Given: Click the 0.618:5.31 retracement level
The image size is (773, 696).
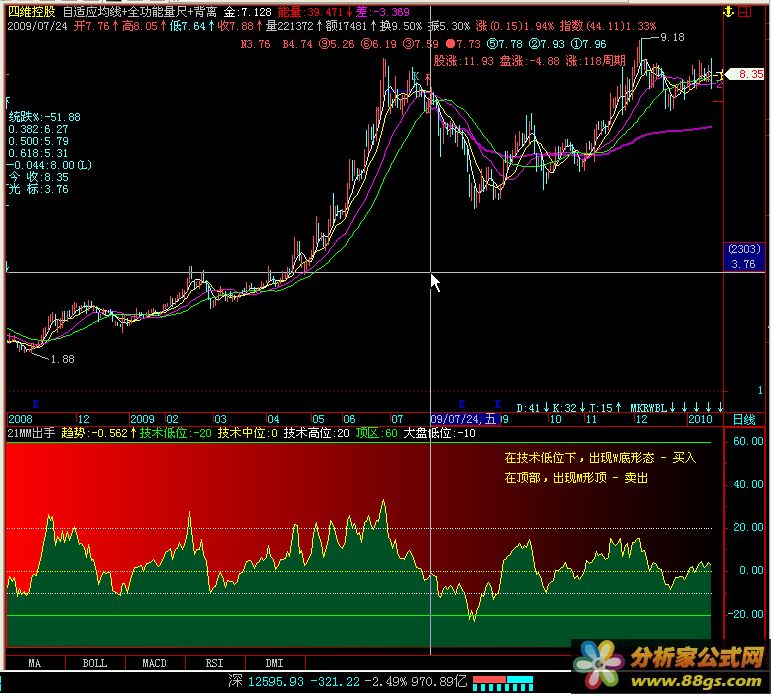Looking at the screenshot, I should click(x=38, y=153).
